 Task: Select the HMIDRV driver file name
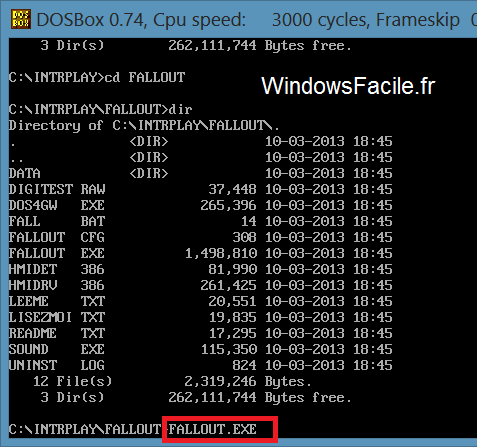[x=33, y=285]
